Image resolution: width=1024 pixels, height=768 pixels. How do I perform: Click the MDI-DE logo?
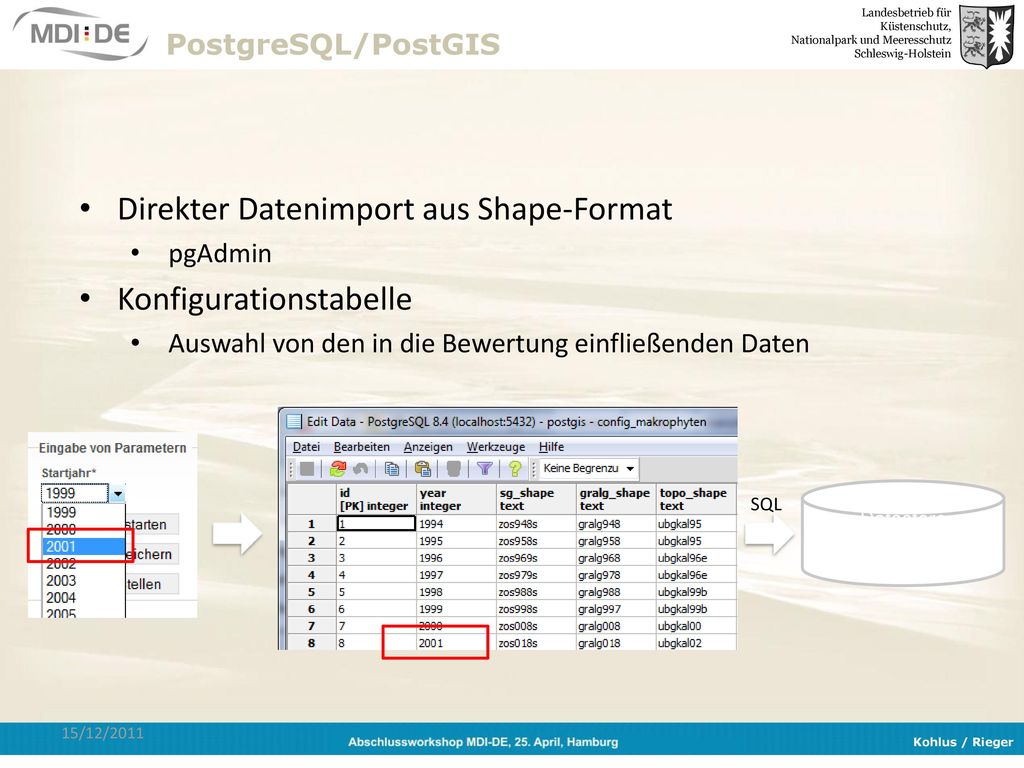[x=80, y=33]
